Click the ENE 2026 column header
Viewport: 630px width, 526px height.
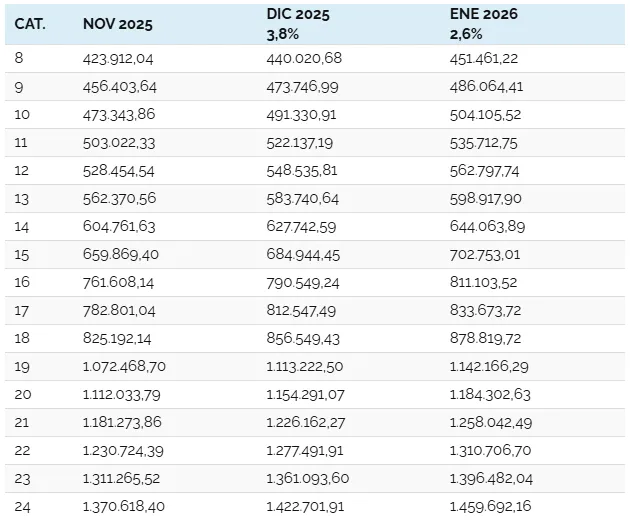click(485, 14)
